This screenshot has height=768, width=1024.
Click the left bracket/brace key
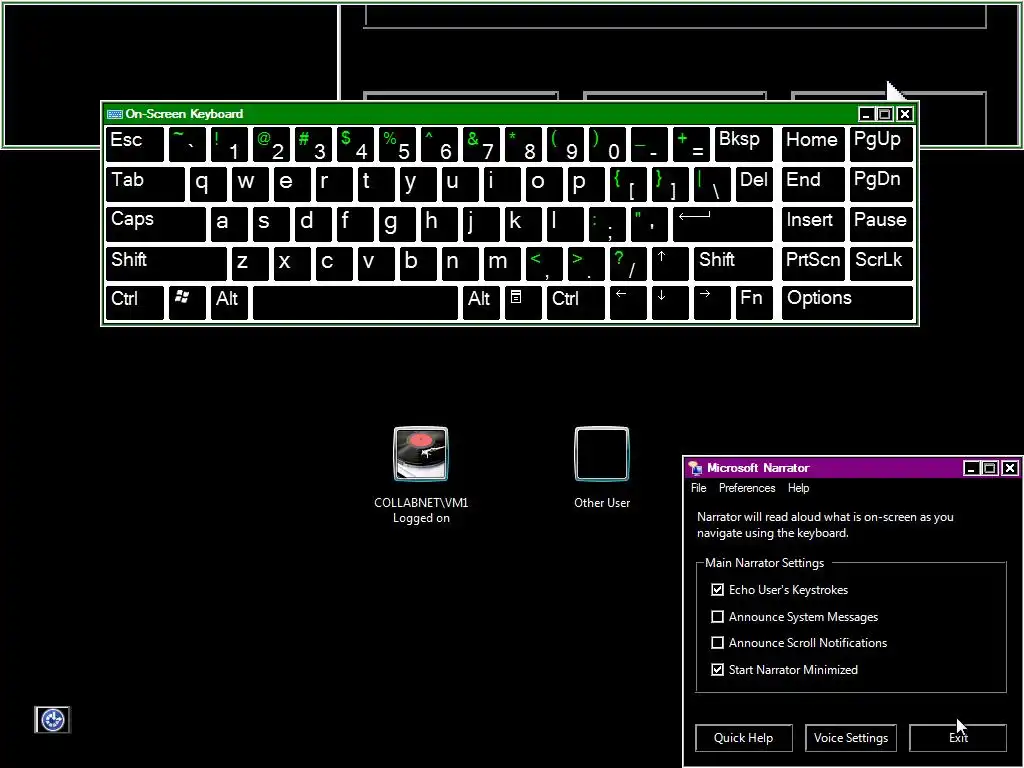click(628, 184)
